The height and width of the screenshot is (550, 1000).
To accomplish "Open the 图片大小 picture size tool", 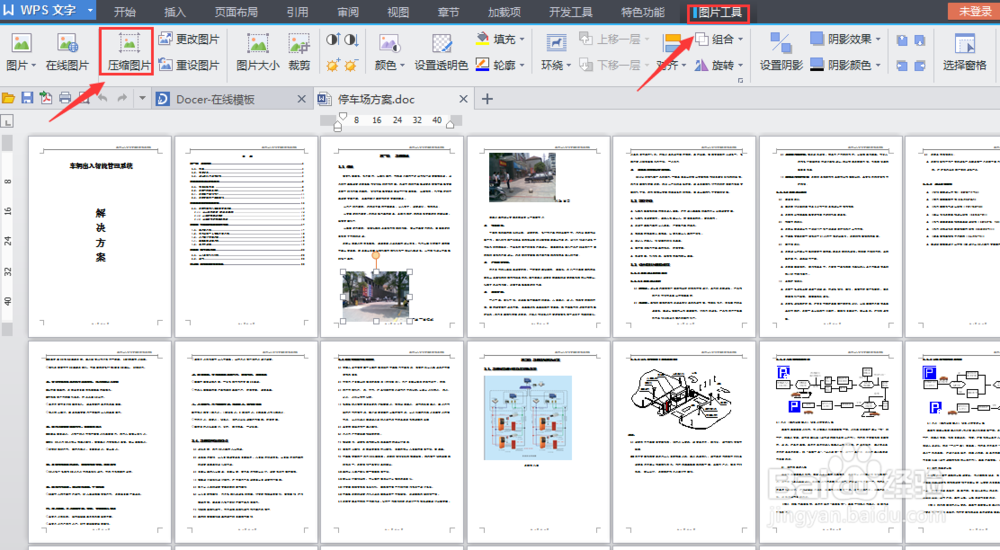I will pos(258,52).
